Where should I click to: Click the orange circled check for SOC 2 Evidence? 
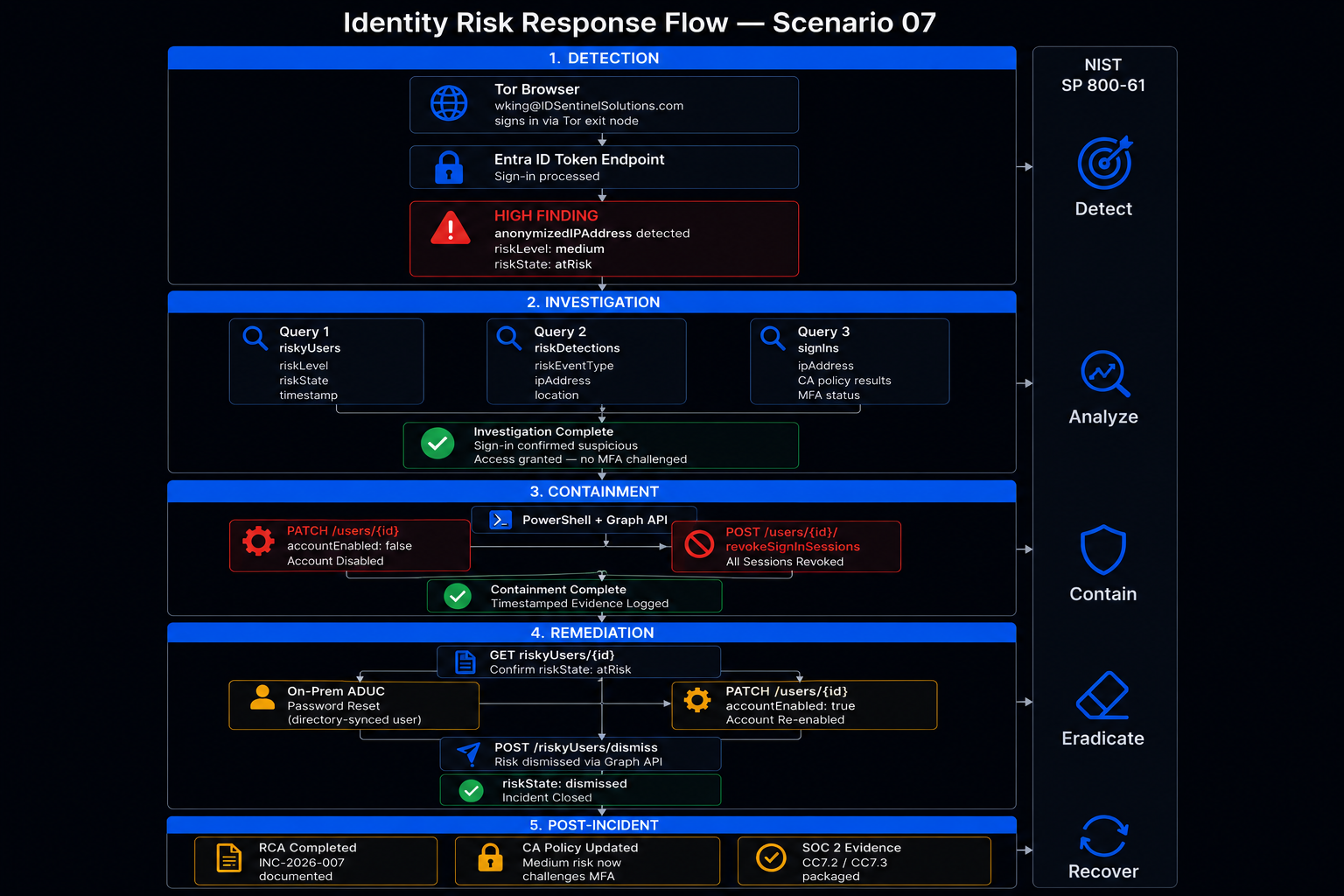coord(771,858)
